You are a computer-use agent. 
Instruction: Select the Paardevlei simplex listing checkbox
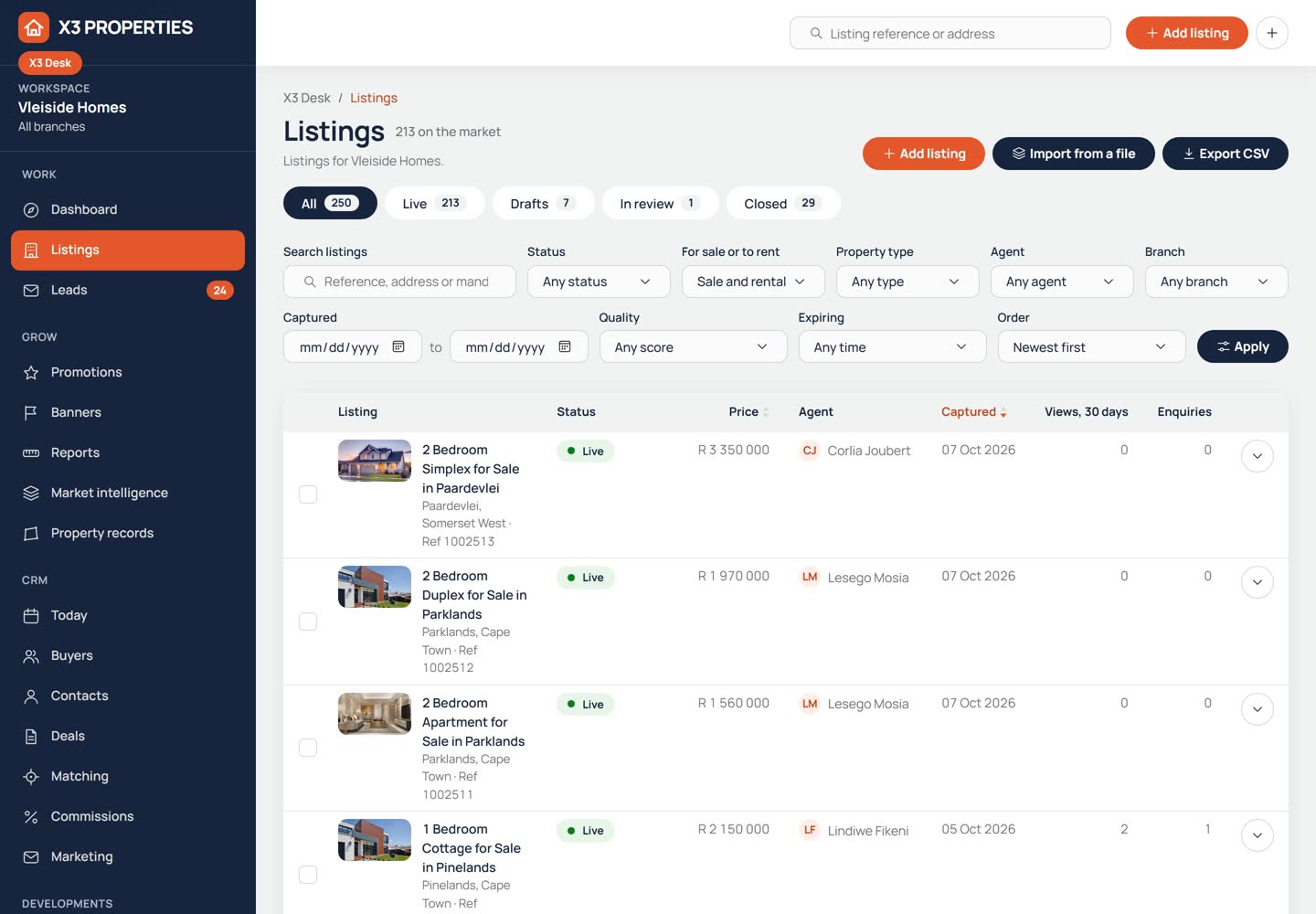tap(308, 494)
